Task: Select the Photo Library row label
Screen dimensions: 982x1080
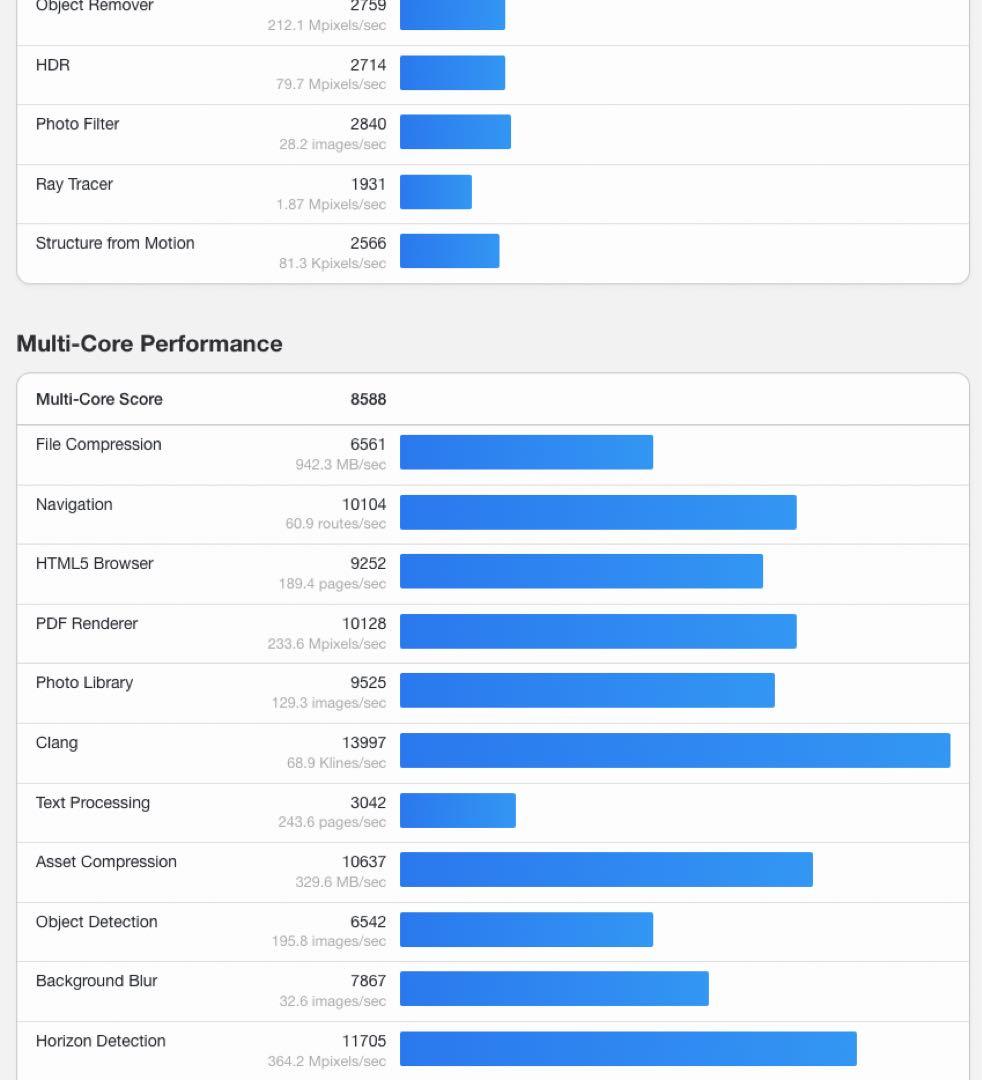Action: [84, 683]
